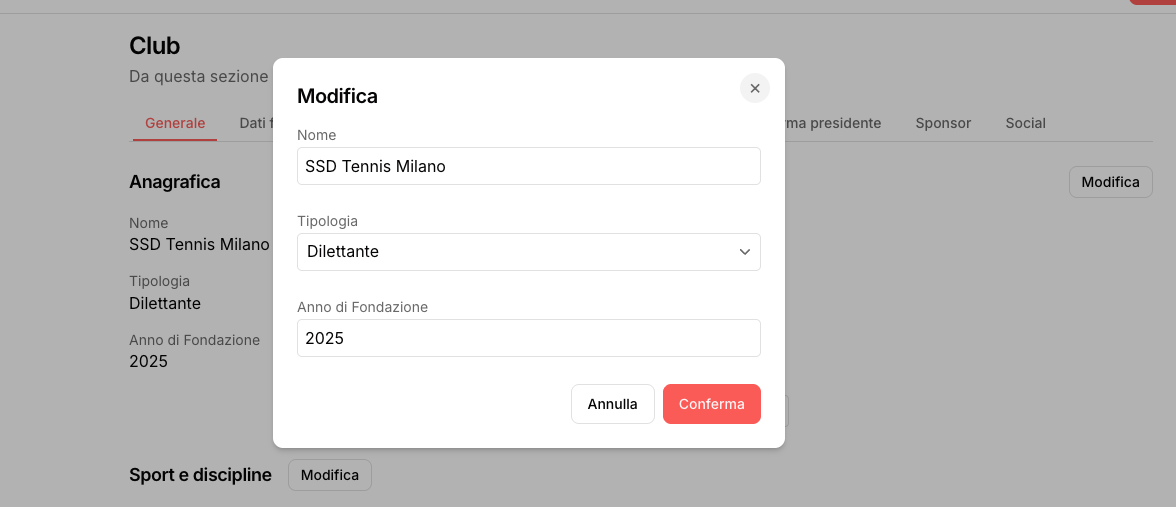Screen dimensions: 1176x507
Task: Close the Modifica dialog with the X icon
Action: (x=755, y=88)
